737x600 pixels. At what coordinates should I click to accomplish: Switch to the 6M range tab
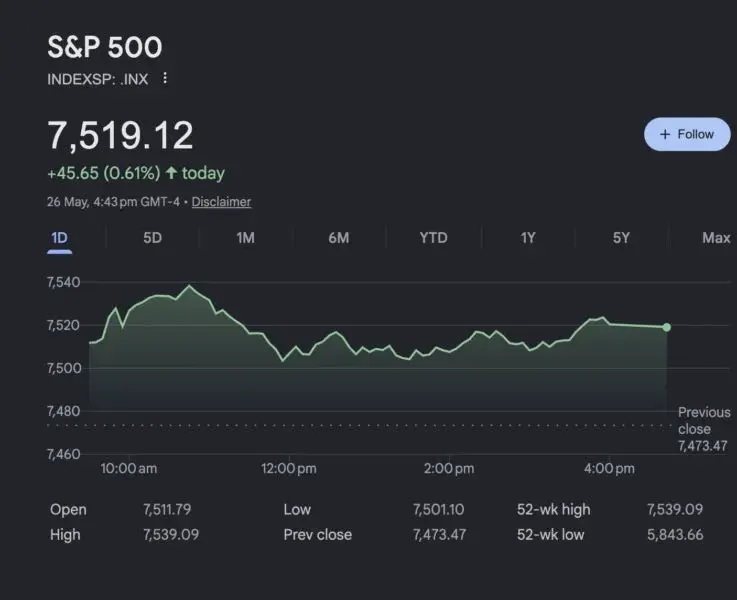click(x=338, y=238)
